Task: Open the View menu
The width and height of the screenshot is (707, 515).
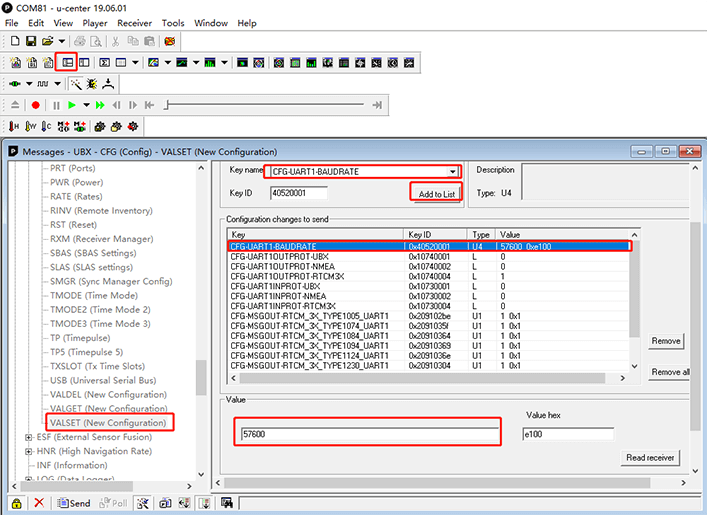Action: click(x=63, y=23)
